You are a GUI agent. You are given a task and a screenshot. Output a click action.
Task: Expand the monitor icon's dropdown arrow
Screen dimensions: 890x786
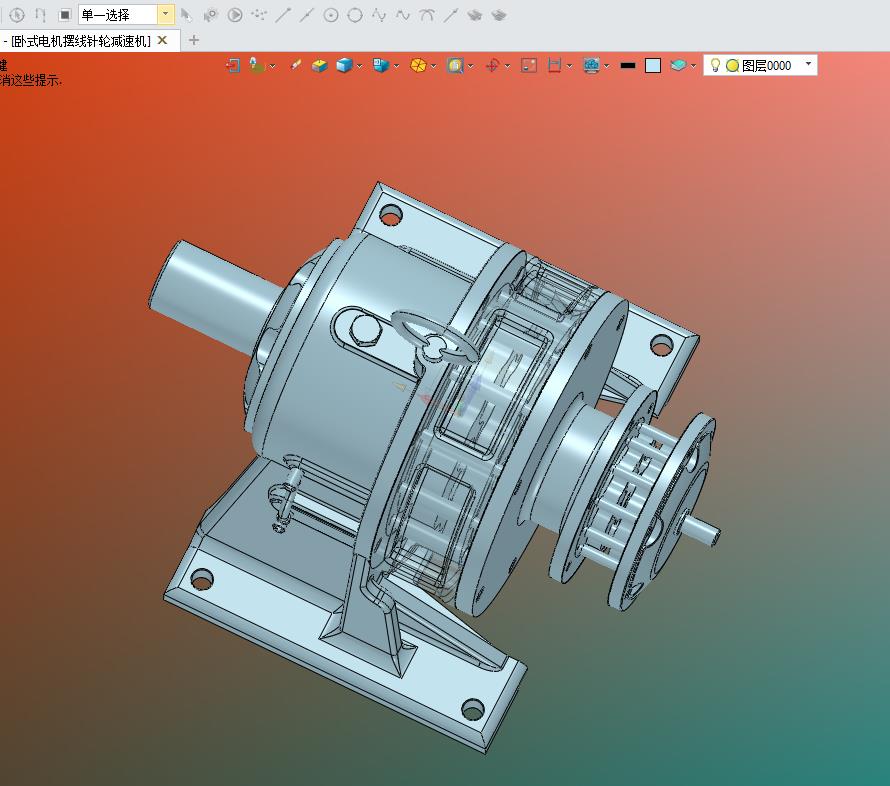tap(607, 66)
